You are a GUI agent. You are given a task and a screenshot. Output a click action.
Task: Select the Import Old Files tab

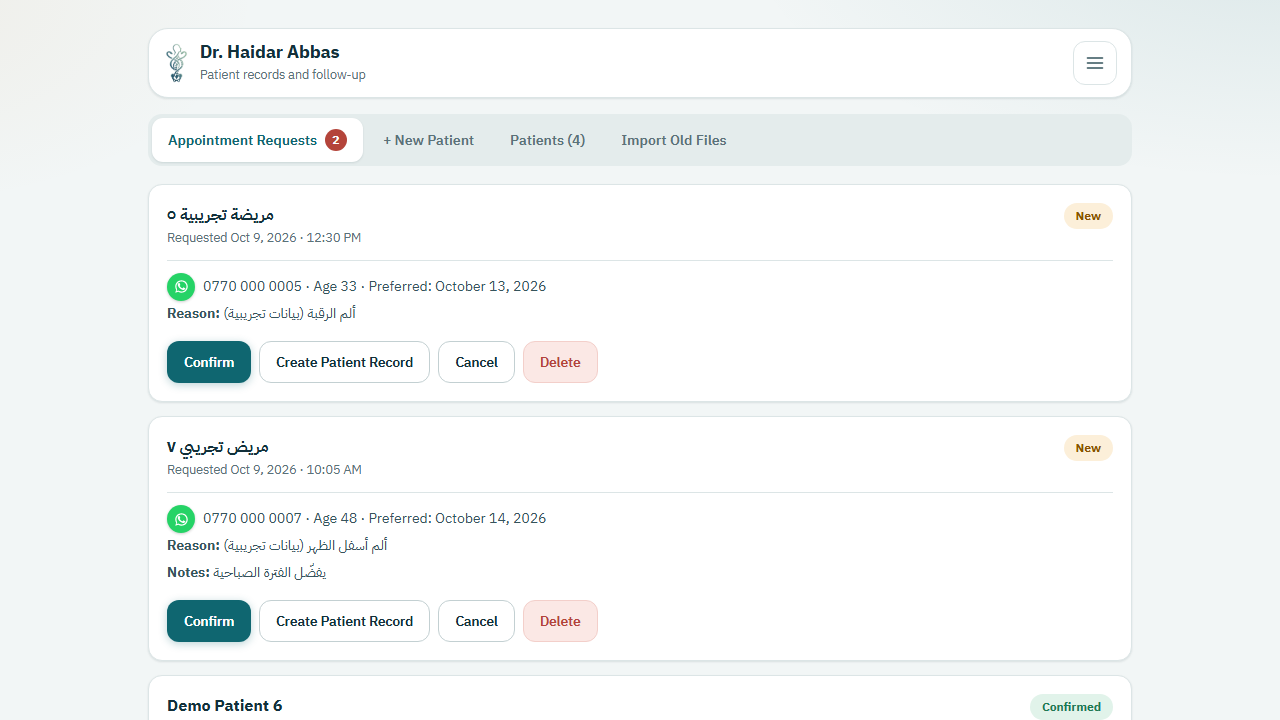click(x=674, y=140)
